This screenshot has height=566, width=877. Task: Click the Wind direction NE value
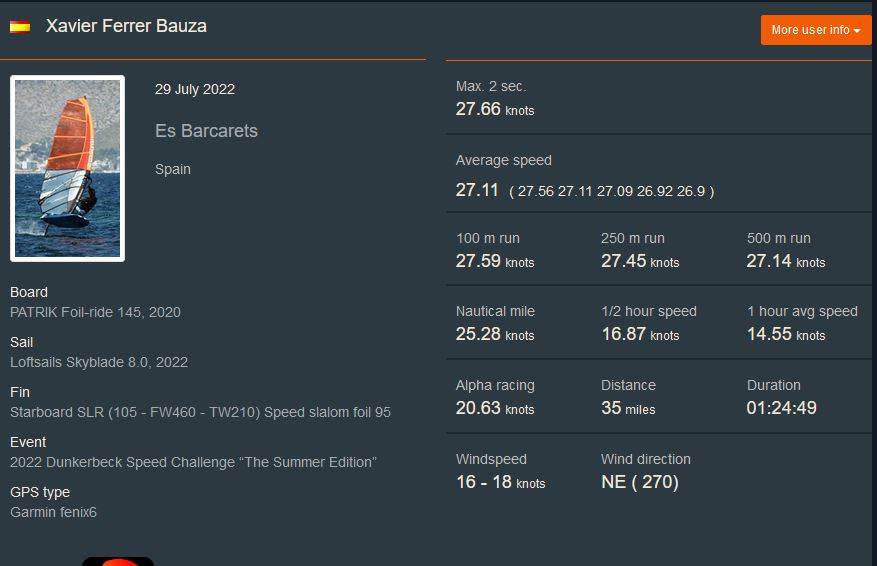coord(640,482)
